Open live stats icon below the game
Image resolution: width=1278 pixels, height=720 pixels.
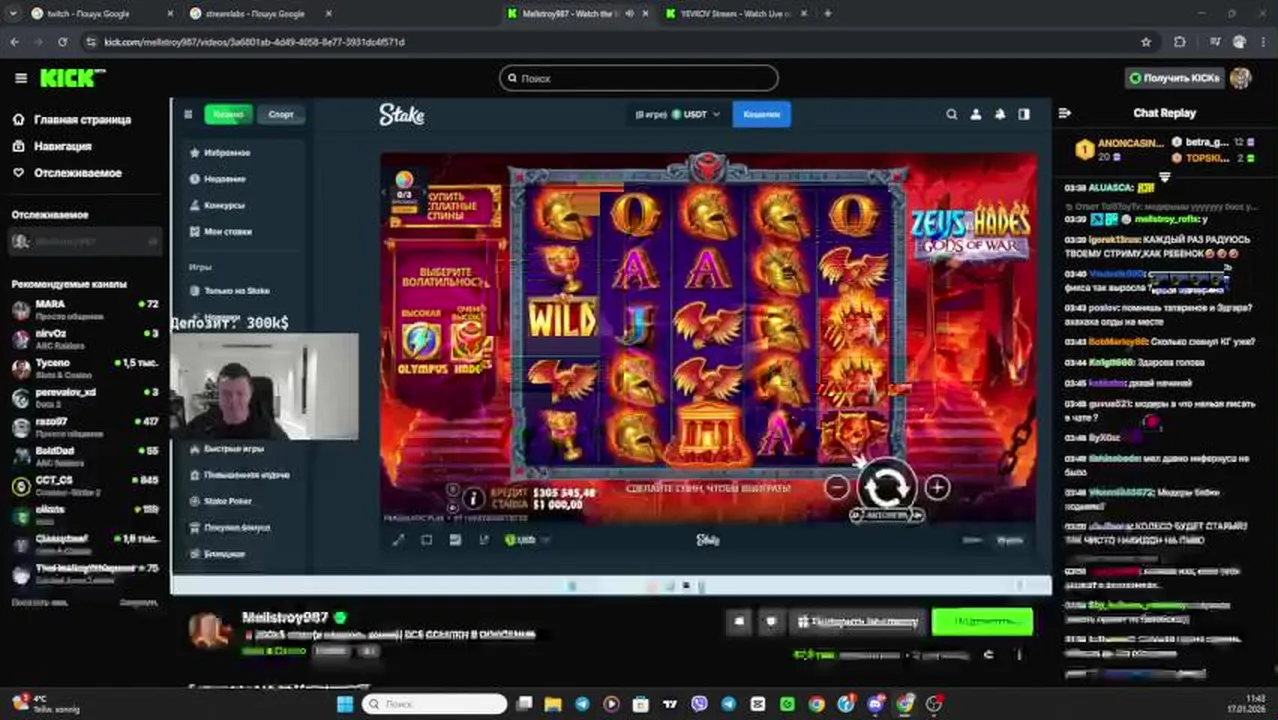455,540
